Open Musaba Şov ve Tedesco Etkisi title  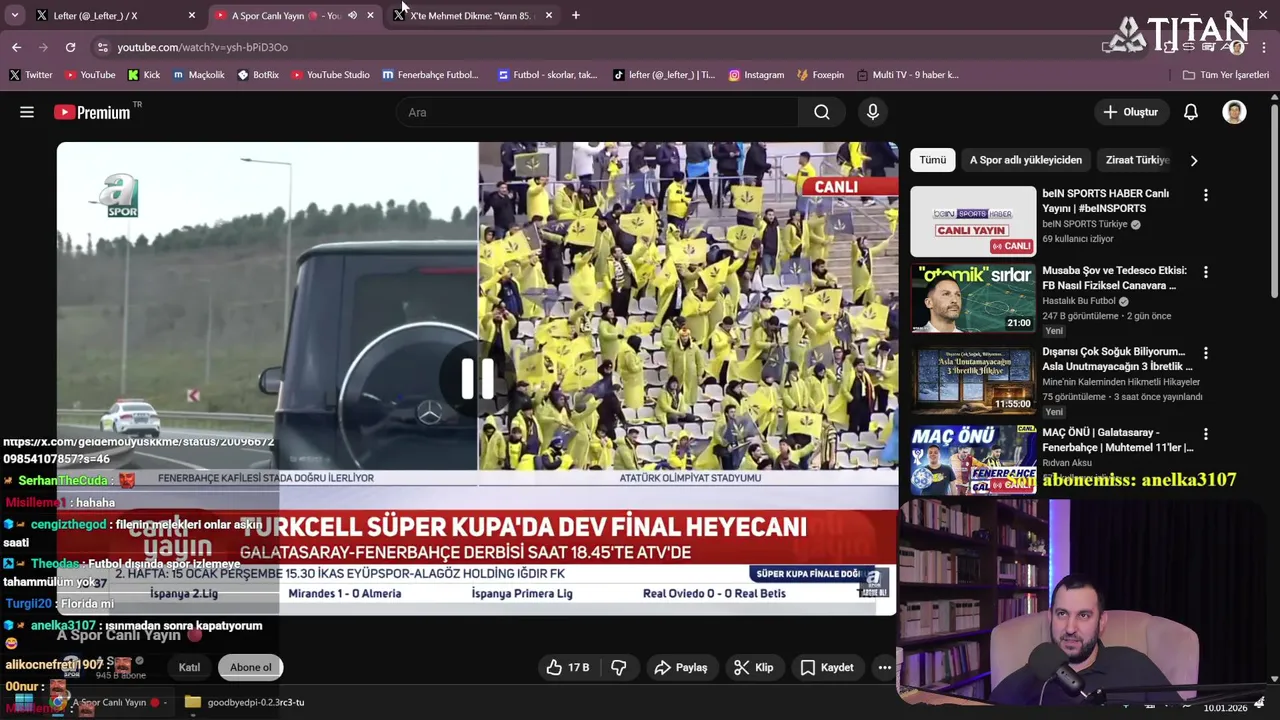pos(1114,278)
